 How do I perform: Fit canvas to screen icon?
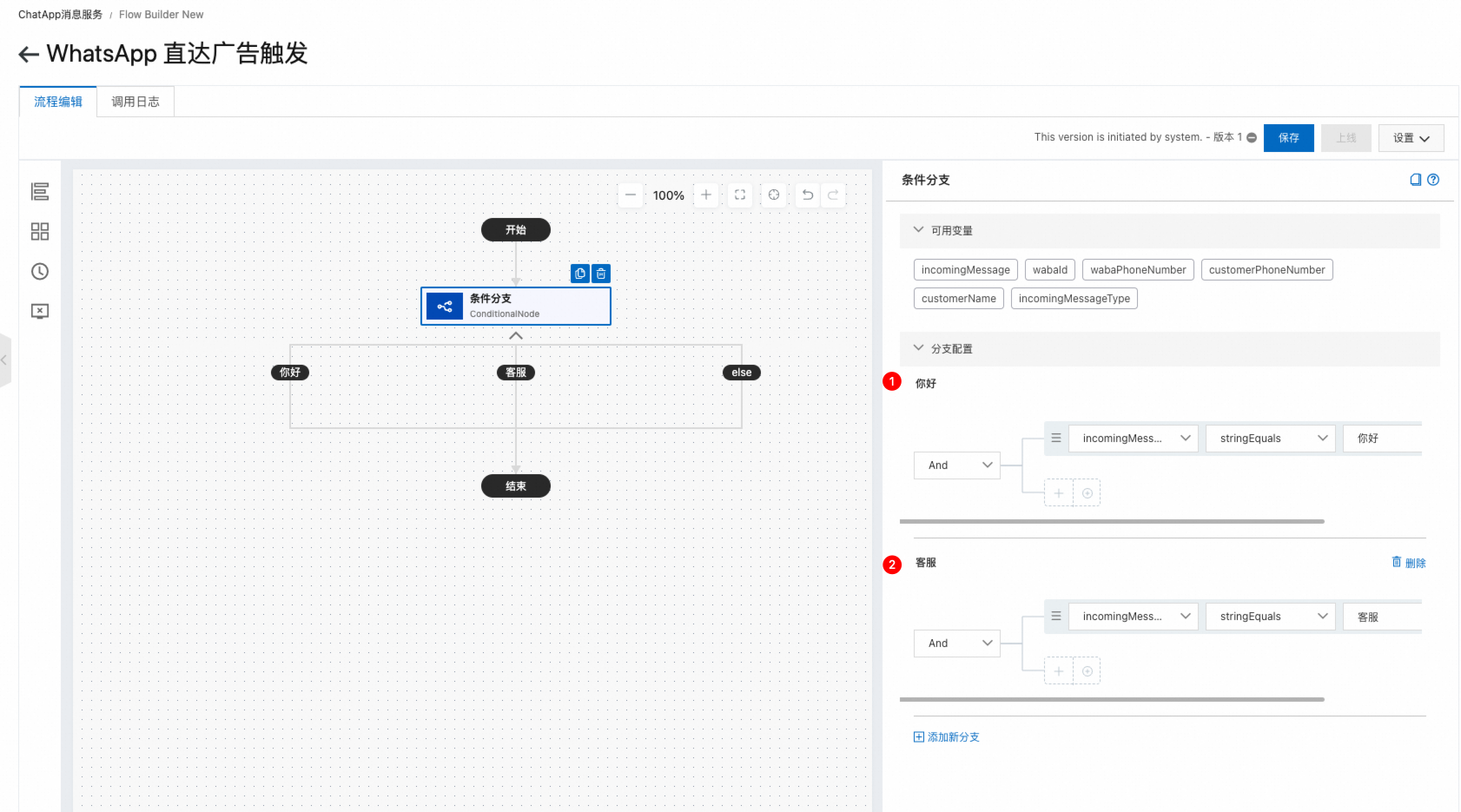[740, 195]
